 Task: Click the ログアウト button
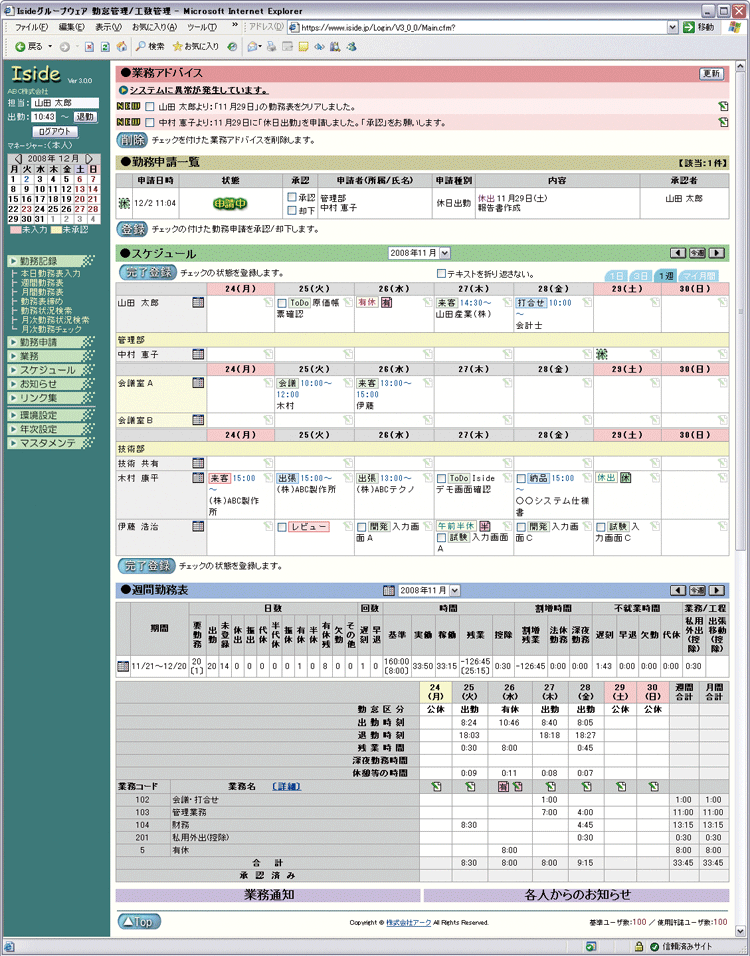pyautogui.click(x=55, y=132)
